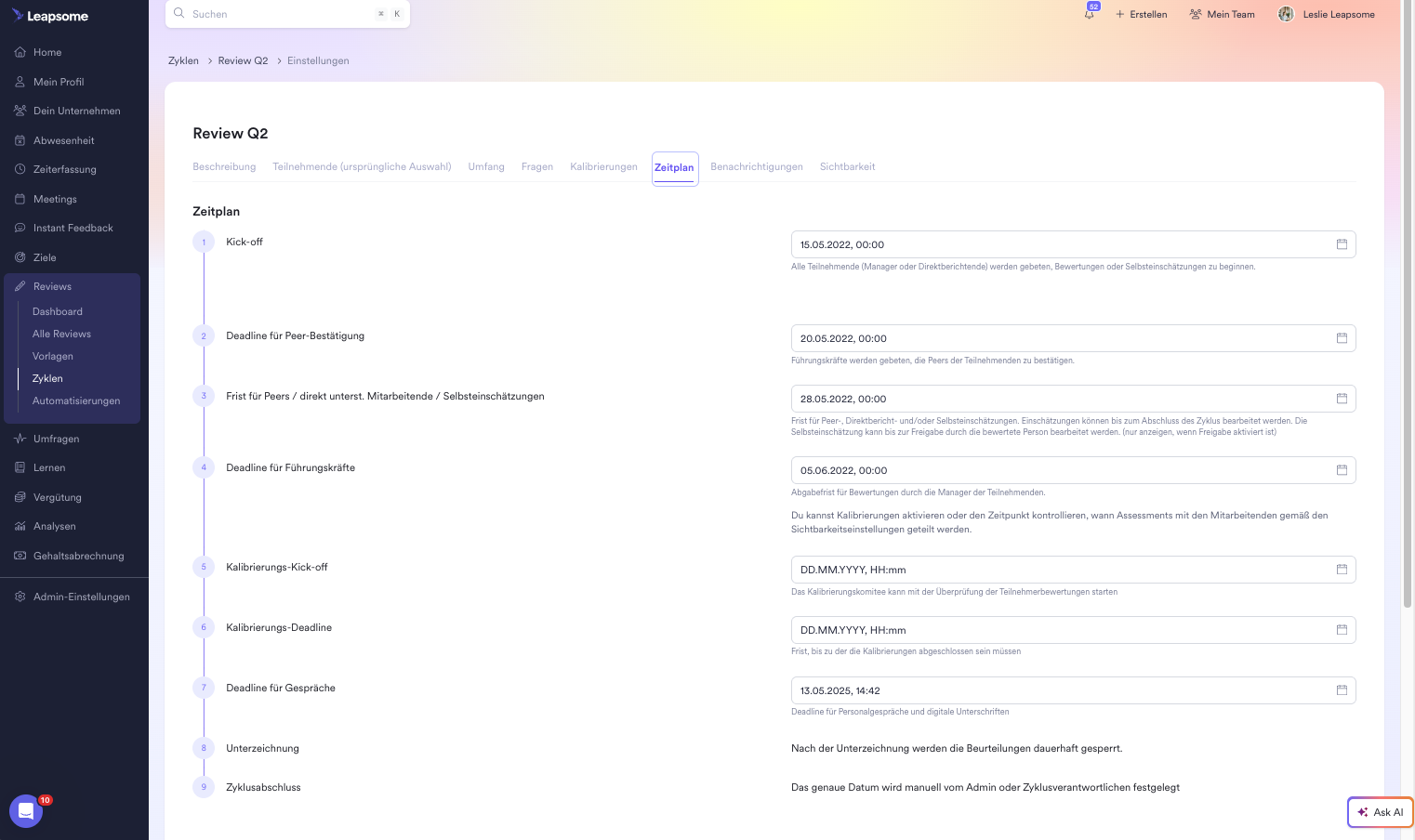Viewport: 1415px width, 840px height.
Task: Go to Review Q2 breadcrumb
Action: click(243, 60)
